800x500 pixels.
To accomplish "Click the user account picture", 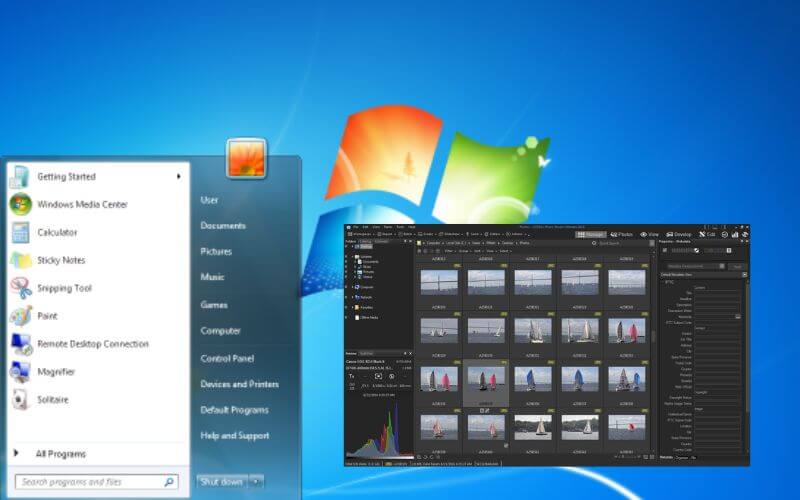I will point(245,158).
